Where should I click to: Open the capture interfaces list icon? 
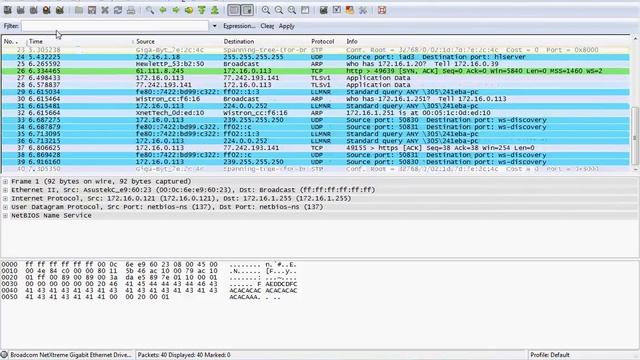pyautogui.click(x=7, y=10)
